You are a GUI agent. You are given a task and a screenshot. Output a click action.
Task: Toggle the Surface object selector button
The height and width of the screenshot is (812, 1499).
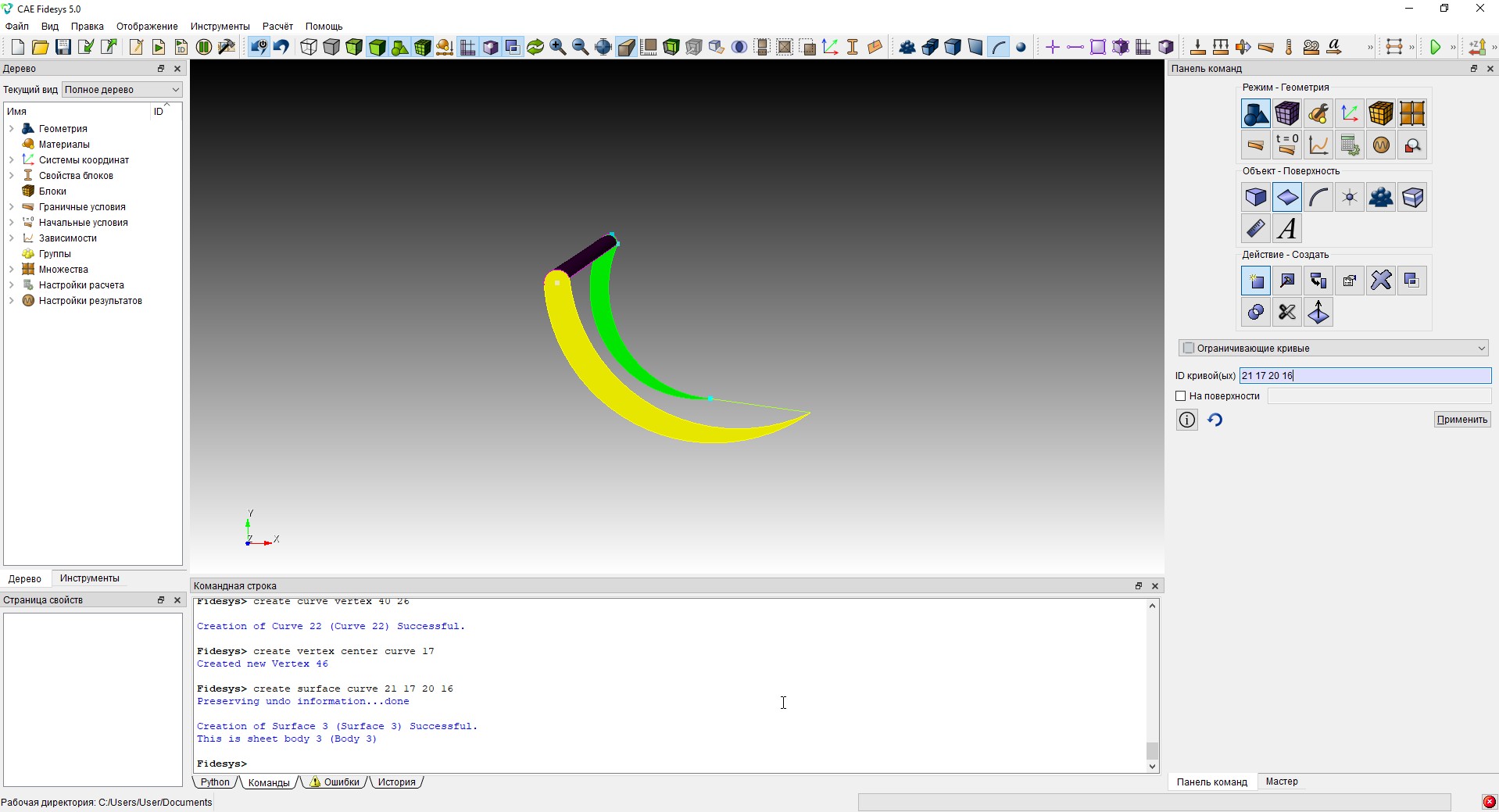pyautogui.click(x=1287, y=198)
